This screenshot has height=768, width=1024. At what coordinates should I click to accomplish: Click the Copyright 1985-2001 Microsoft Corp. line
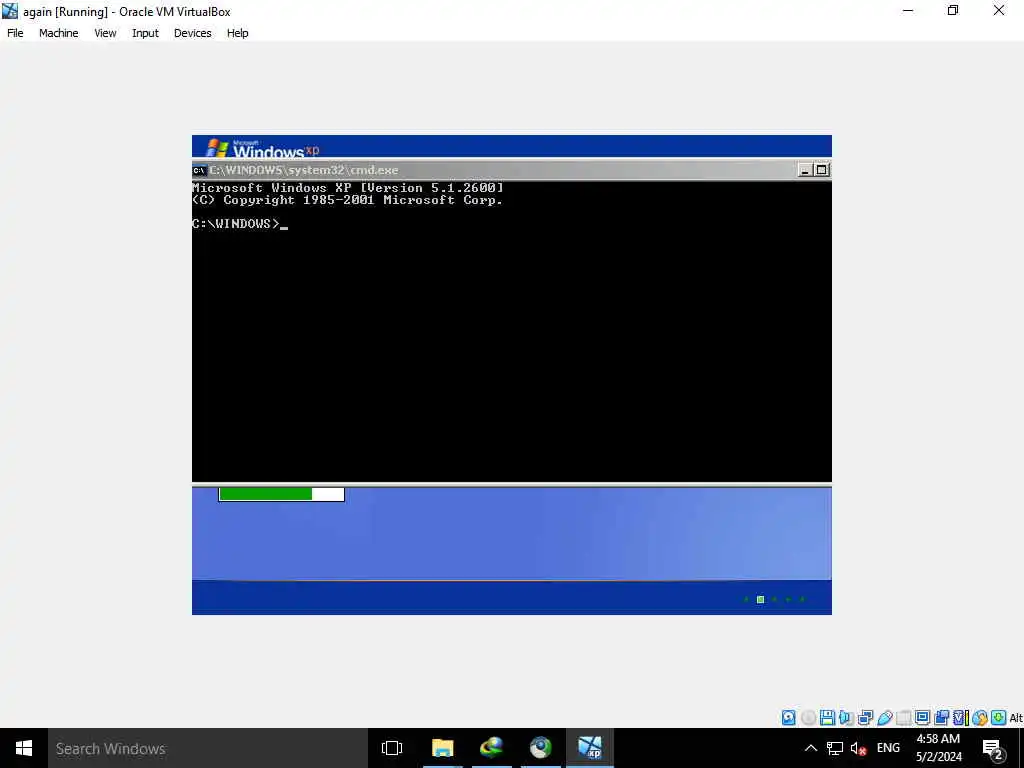point(347,200)
